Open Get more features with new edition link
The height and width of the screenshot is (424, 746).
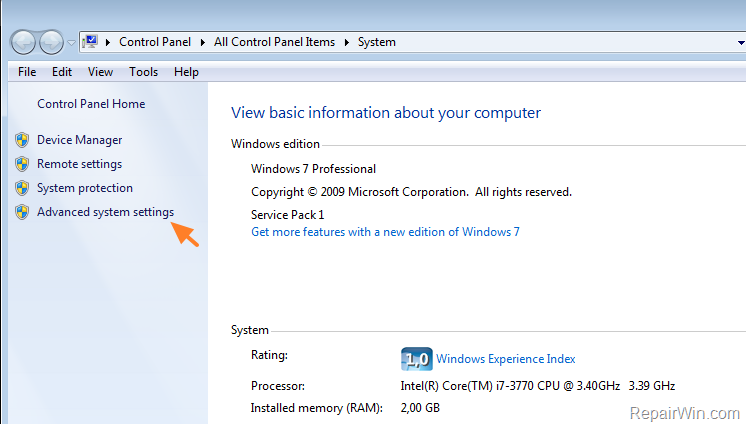click(385, 232)
